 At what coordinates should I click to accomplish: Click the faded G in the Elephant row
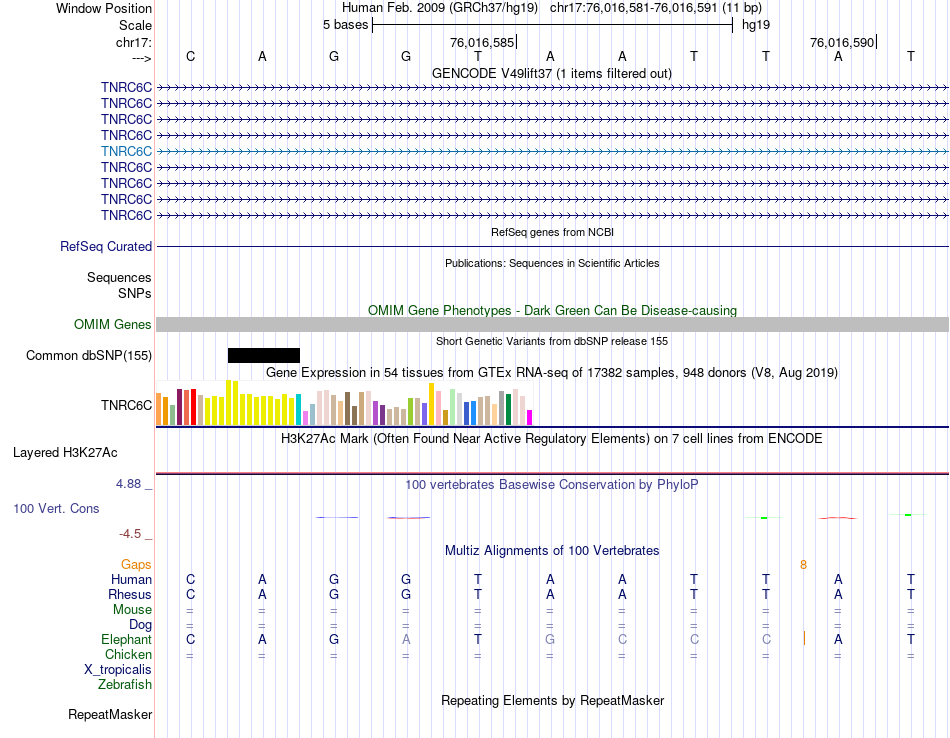[x=550, y=639]
